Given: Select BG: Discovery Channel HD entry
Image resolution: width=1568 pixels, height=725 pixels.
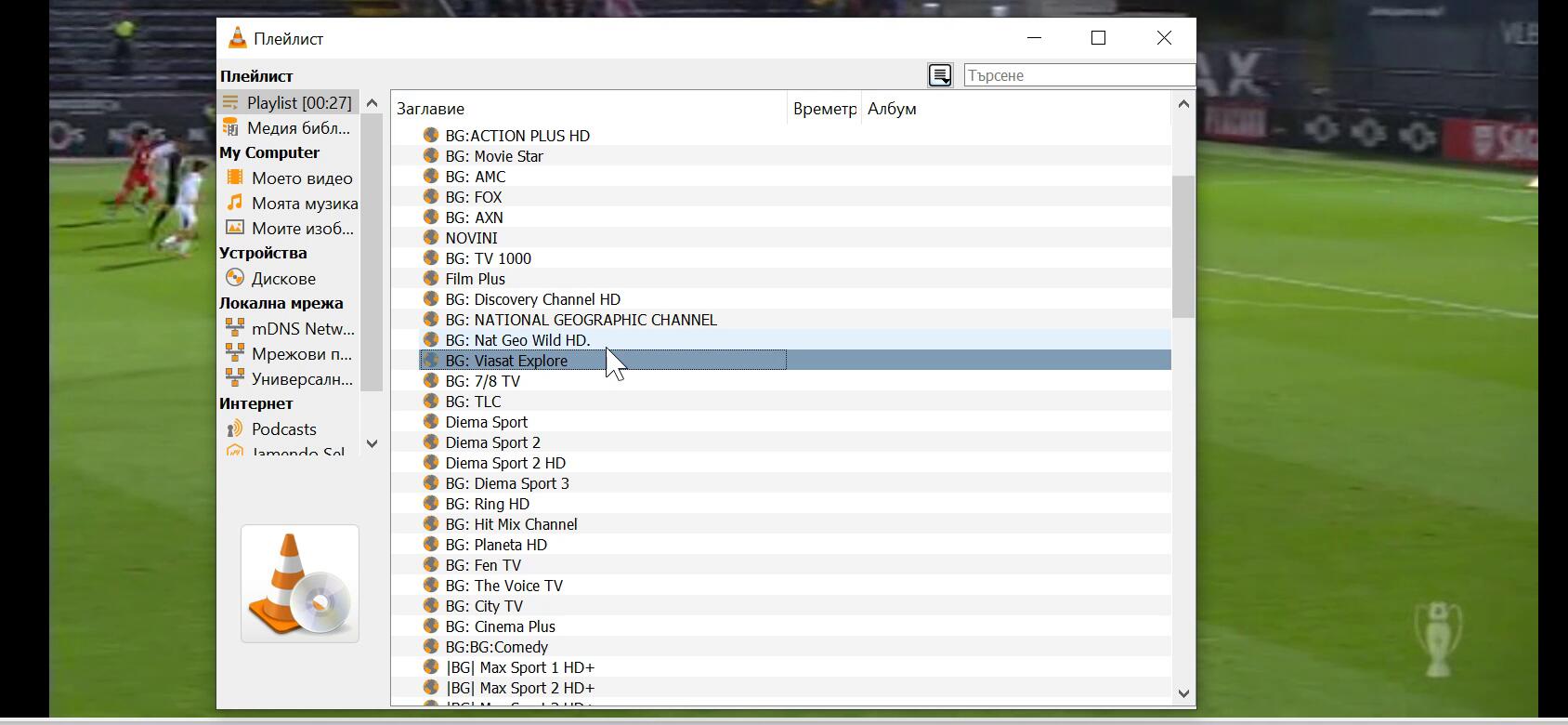Looking at the screenshot, I should coord(532,299).
